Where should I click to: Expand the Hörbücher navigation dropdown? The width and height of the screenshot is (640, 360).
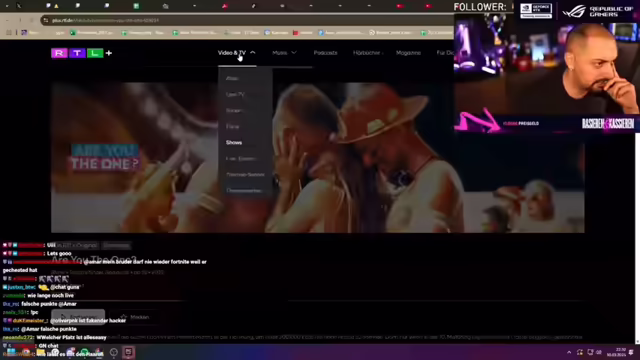click(368, 53)
